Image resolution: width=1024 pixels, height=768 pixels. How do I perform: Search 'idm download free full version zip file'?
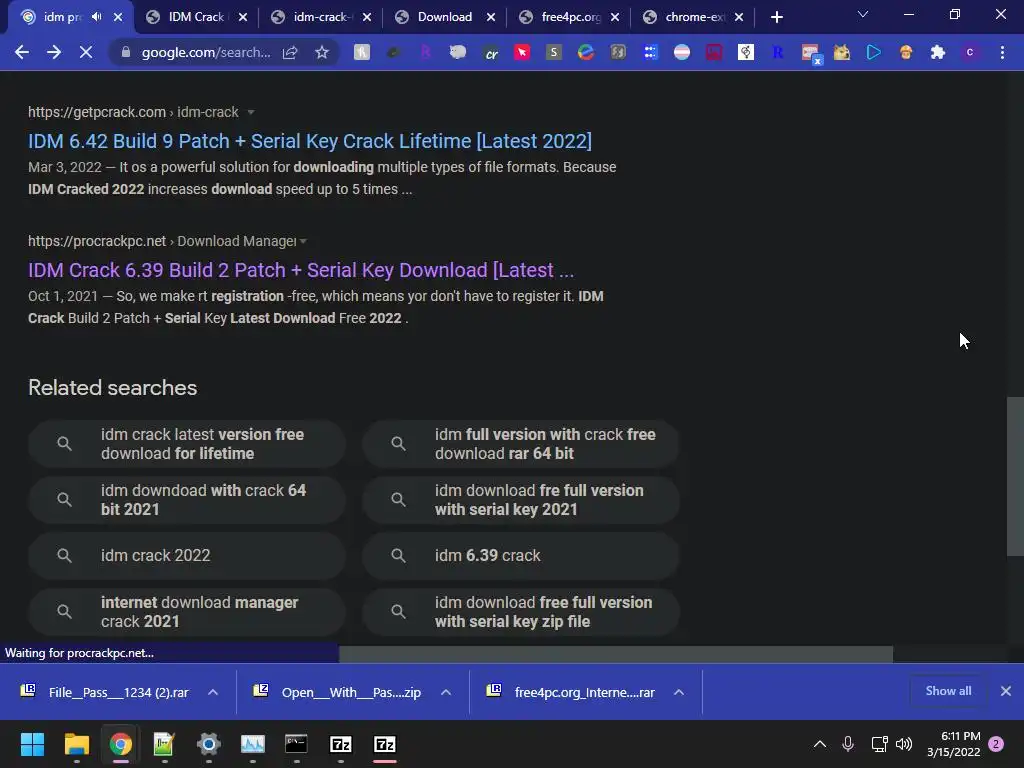pyautogui.click(x=520, y=612)
